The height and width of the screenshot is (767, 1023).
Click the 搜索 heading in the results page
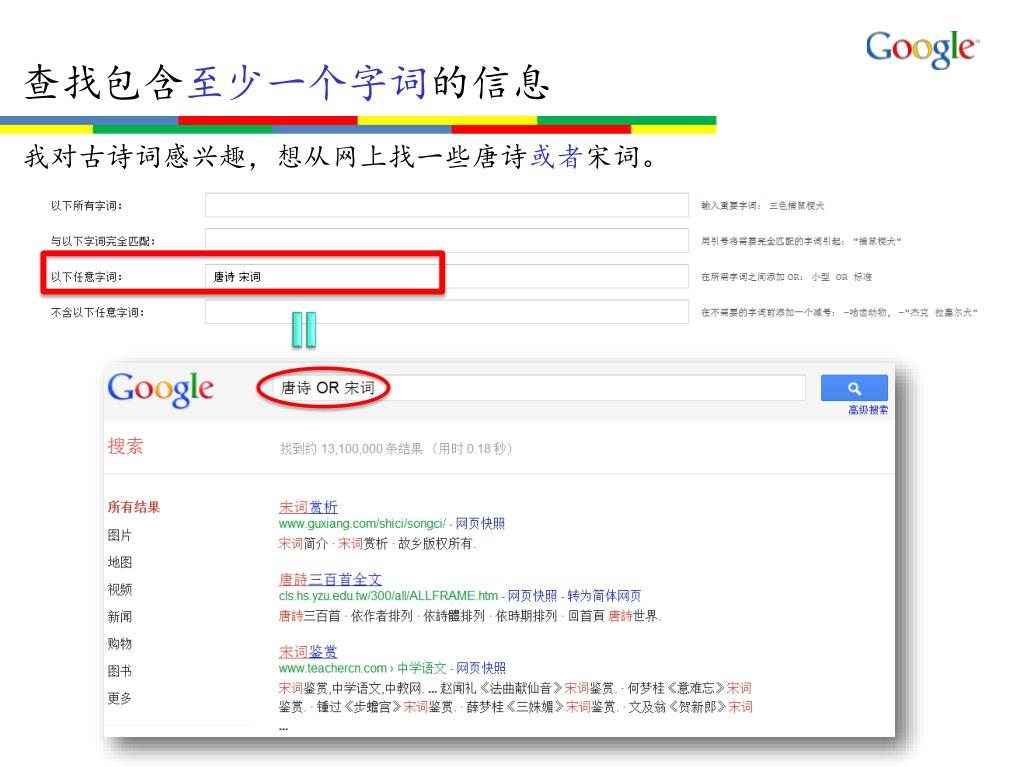125,446
